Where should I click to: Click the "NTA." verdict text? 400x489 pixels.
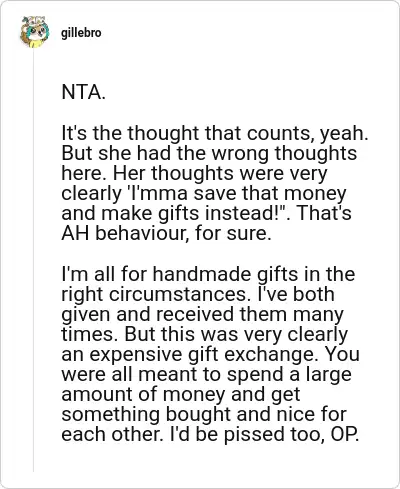pyautogui.click(x=83, y=92)
